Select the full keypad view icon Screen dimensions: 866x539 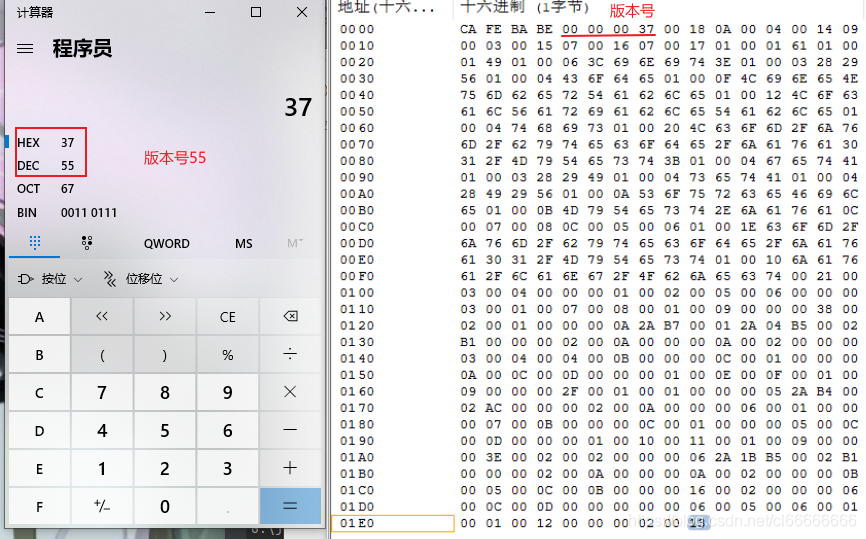click(35, 243)
